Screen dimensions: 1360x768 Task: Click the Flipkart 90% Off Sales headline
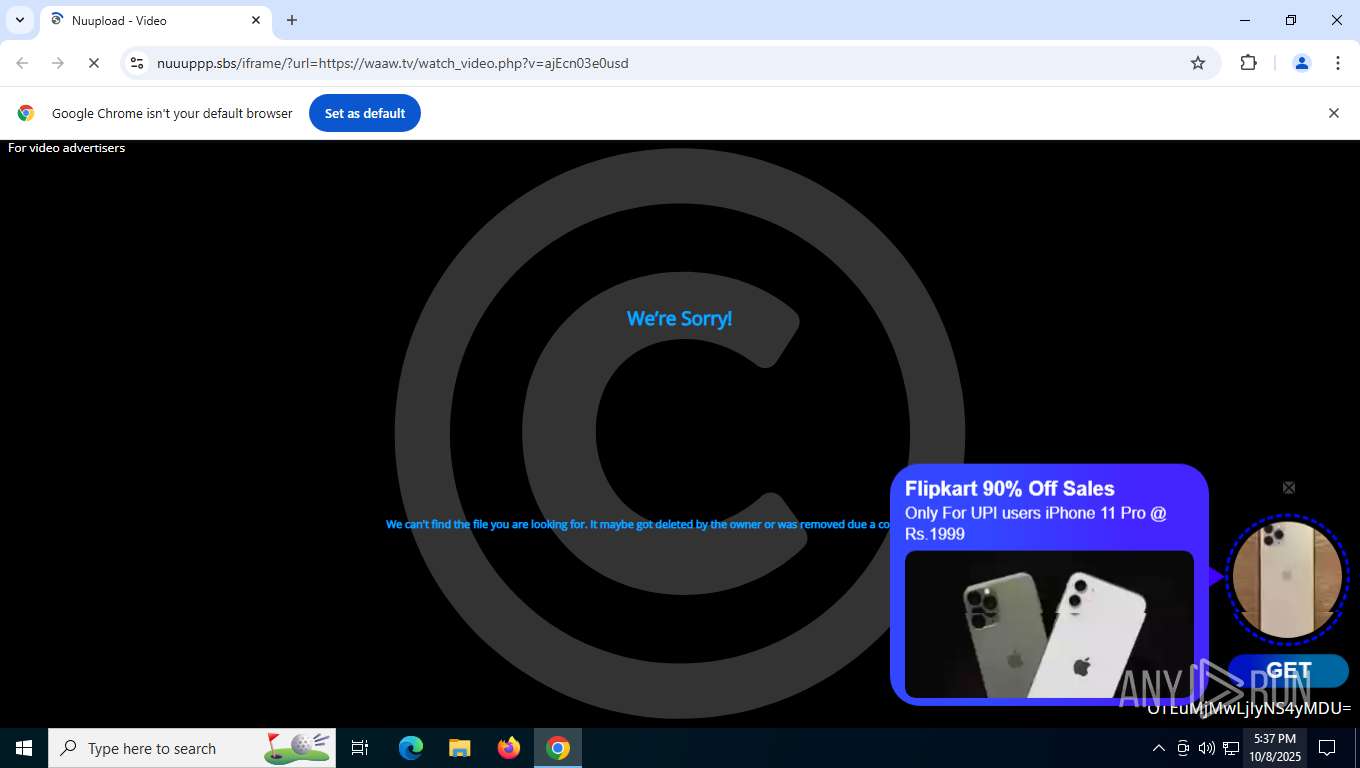(x=1009, y=489)
